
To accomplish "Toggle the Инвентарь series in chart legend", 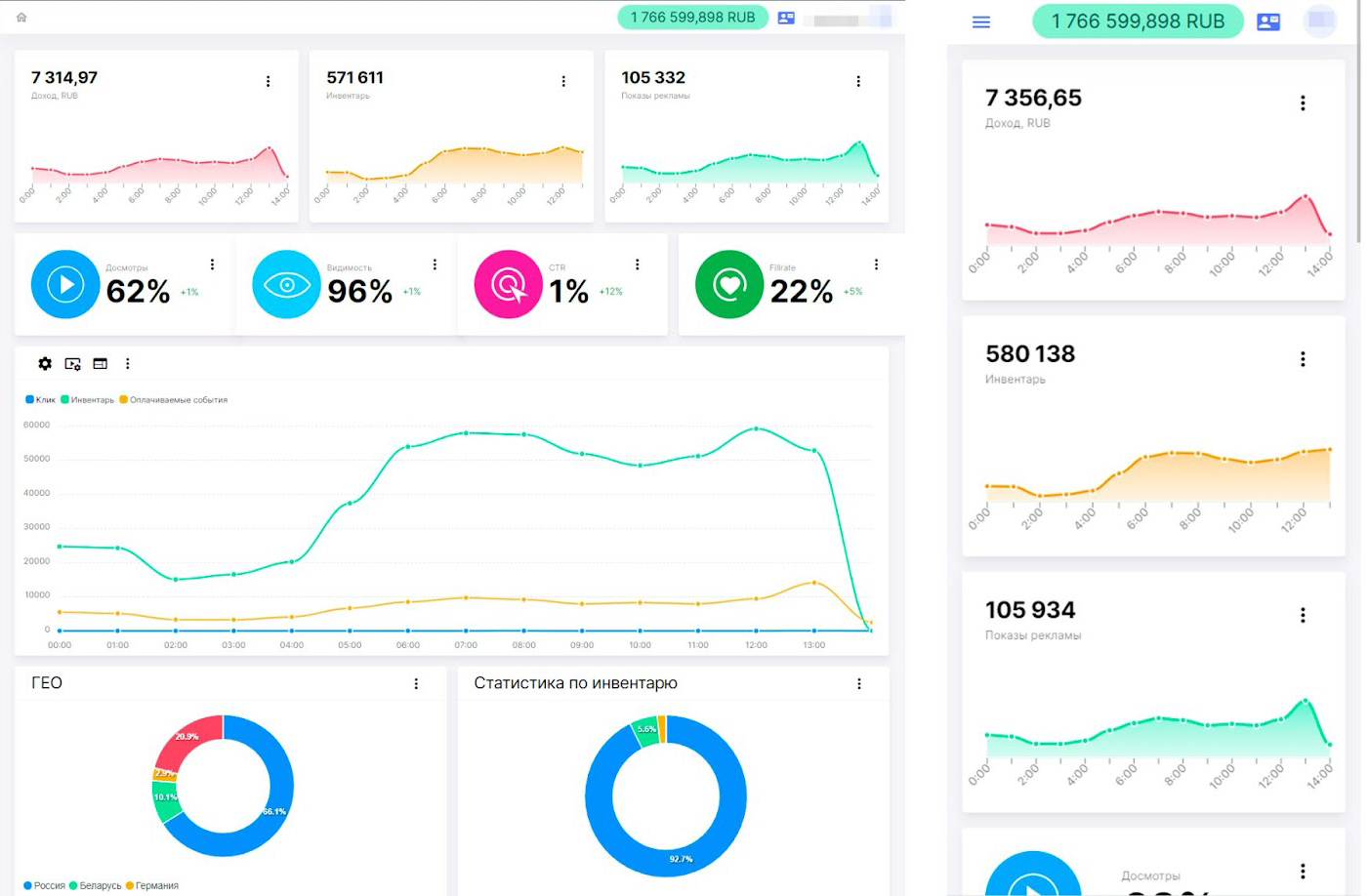I will pyautogui.click(x=87, y=399).
